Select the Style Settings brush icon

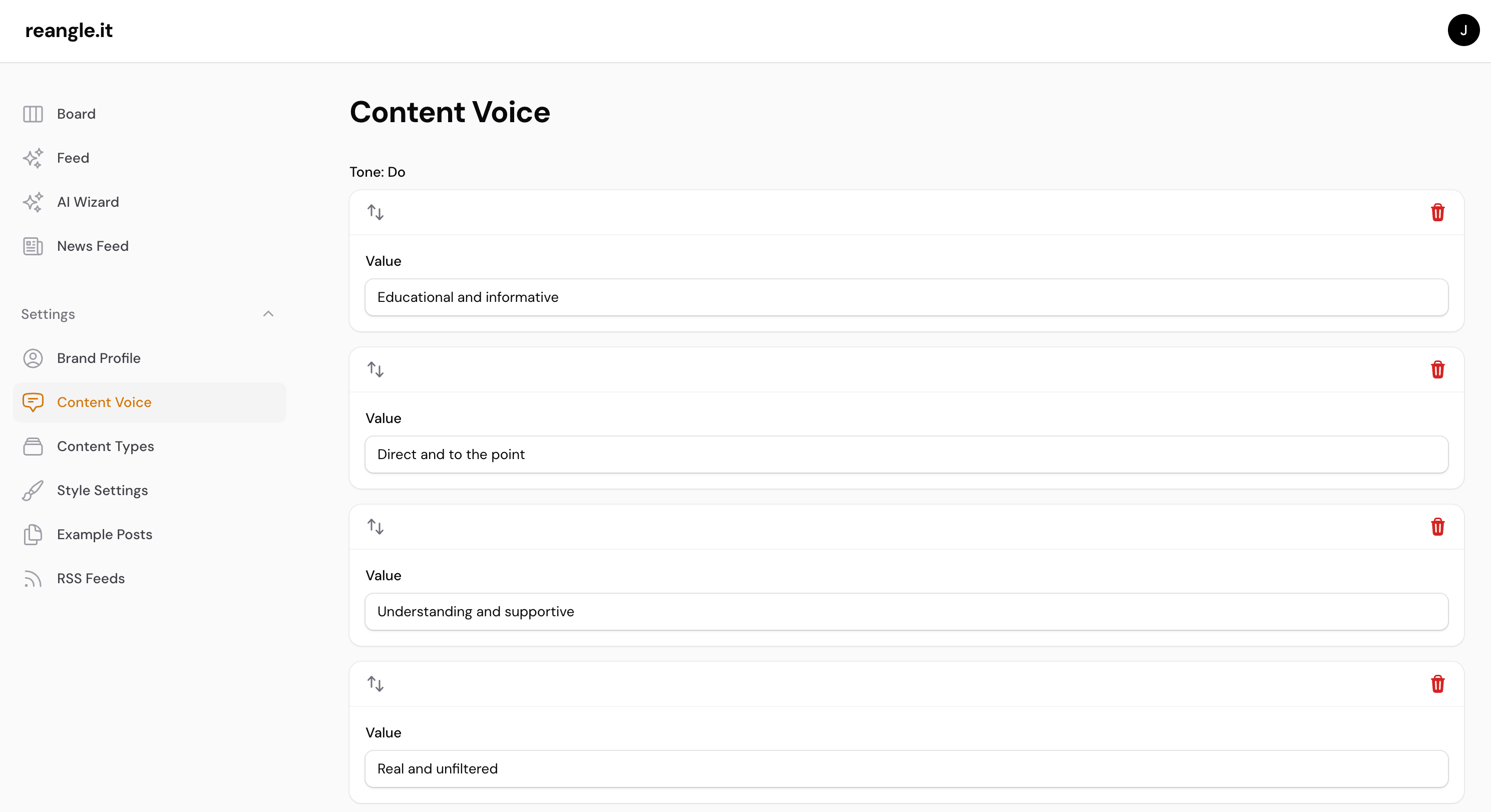tap(33, 490)
